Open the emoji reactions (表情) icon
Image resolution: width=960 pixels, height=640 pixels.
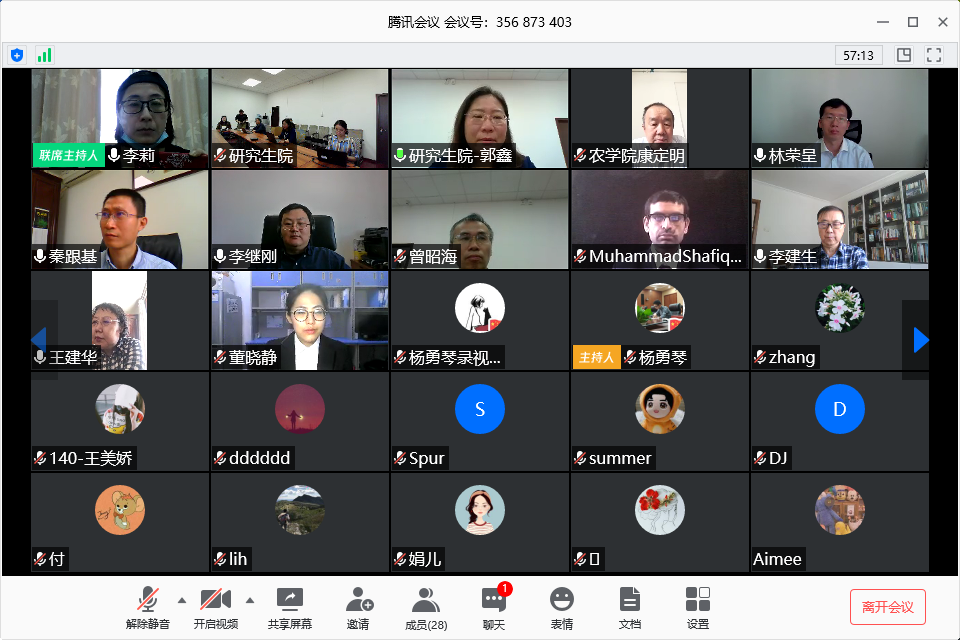pyautogui.click(x=561, y=608)
